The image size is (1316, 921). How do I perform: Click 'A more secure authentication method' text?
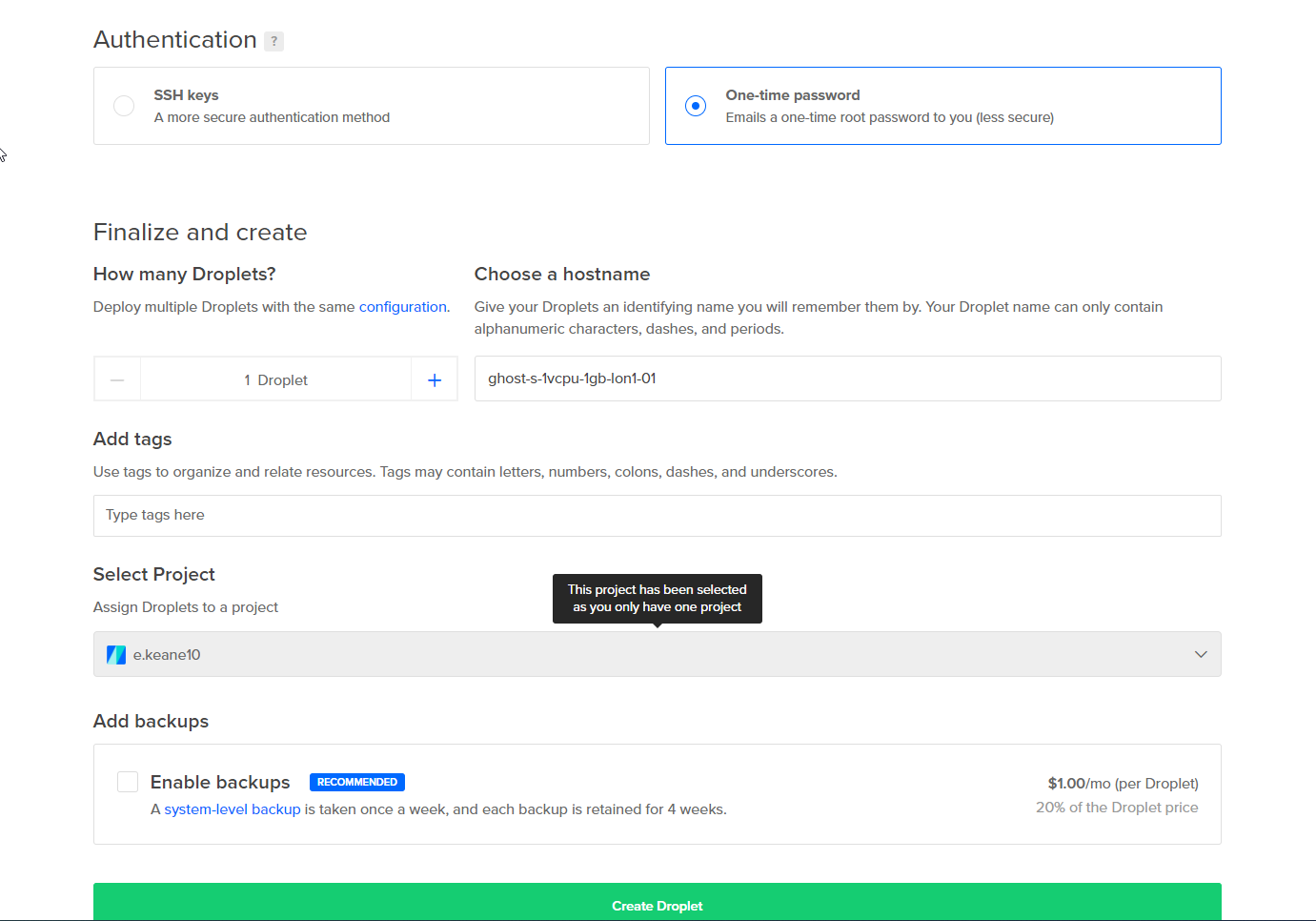272,117
